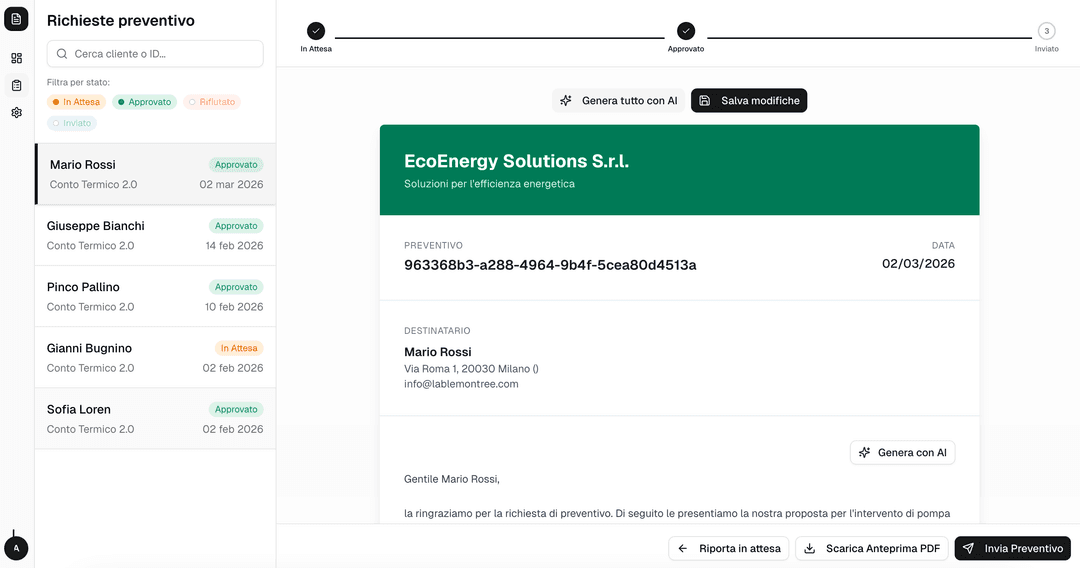Download the PDF preview
Image resolution: width=1080 pixels, height=568 pixels.
872,548
